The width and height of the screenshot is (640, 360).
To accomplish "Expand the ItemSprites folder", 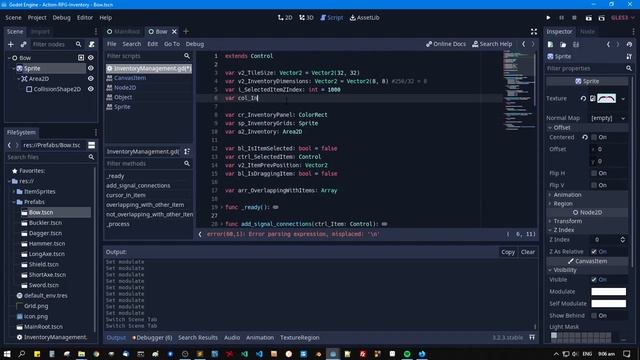I will (13, 191).
